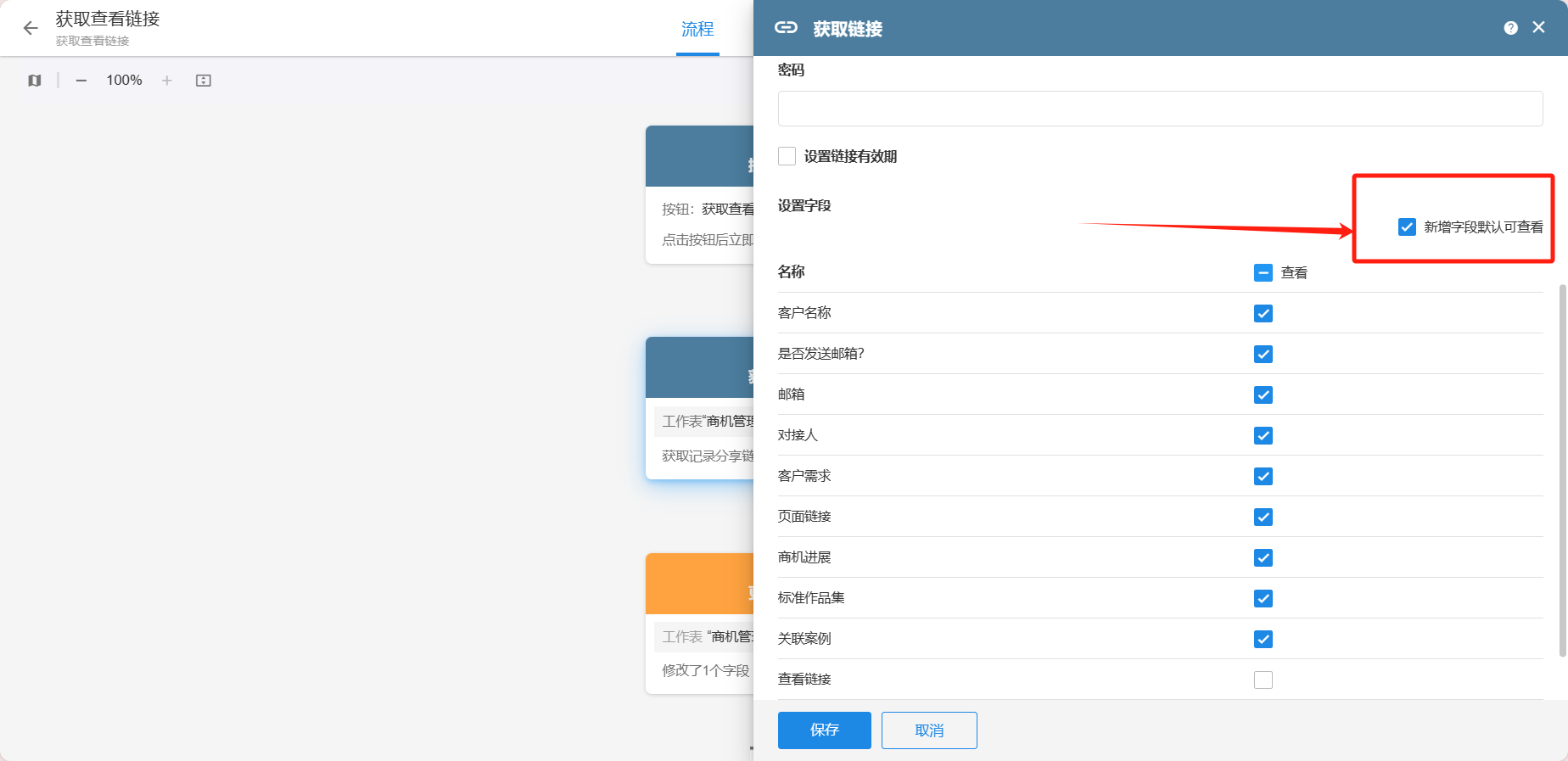This screenshot has width=1568, height=761.
Task: Uncheck 新增字段默认可查看 option
Action: (x=1407, y=227)
